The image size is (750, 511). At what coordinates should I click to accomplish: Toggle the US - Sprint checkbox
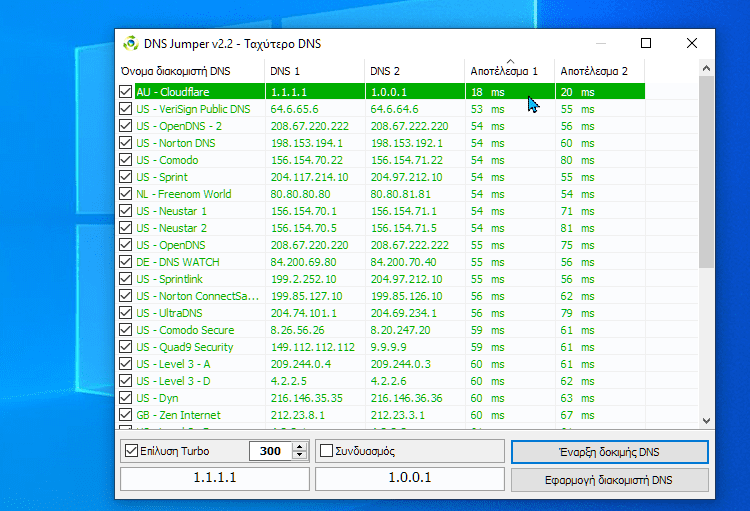tap(125, 177)
